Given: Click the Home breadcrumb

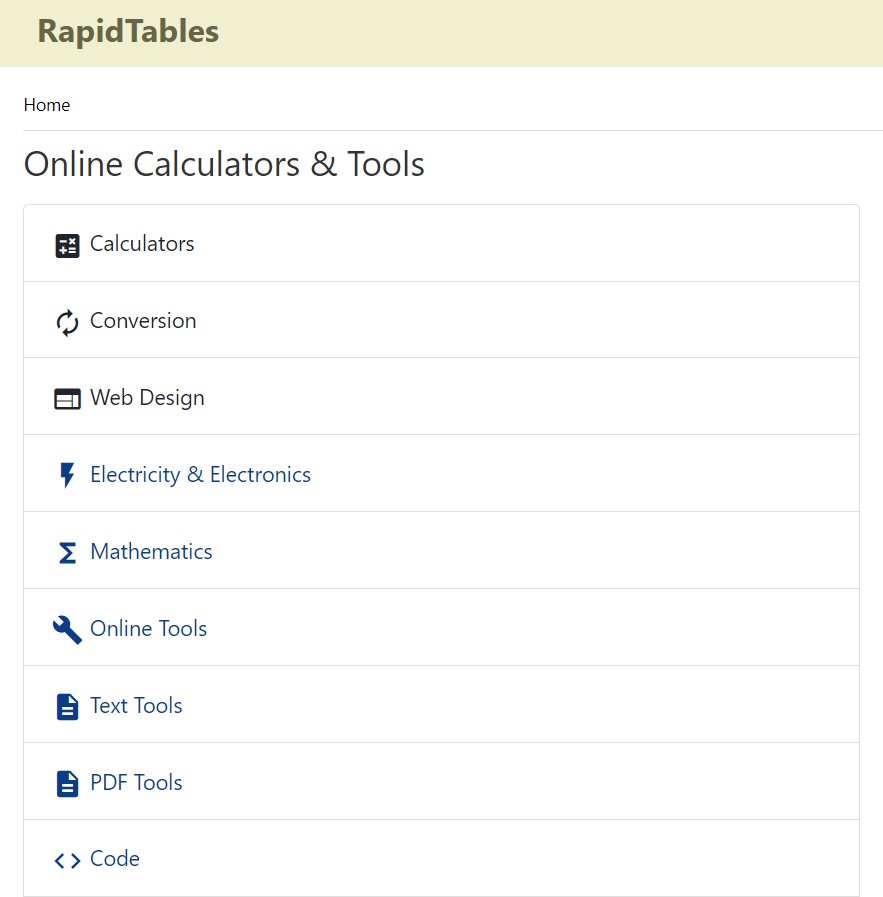Looking at the screenshot, I should pyautogui.click(x=47, y=105).
